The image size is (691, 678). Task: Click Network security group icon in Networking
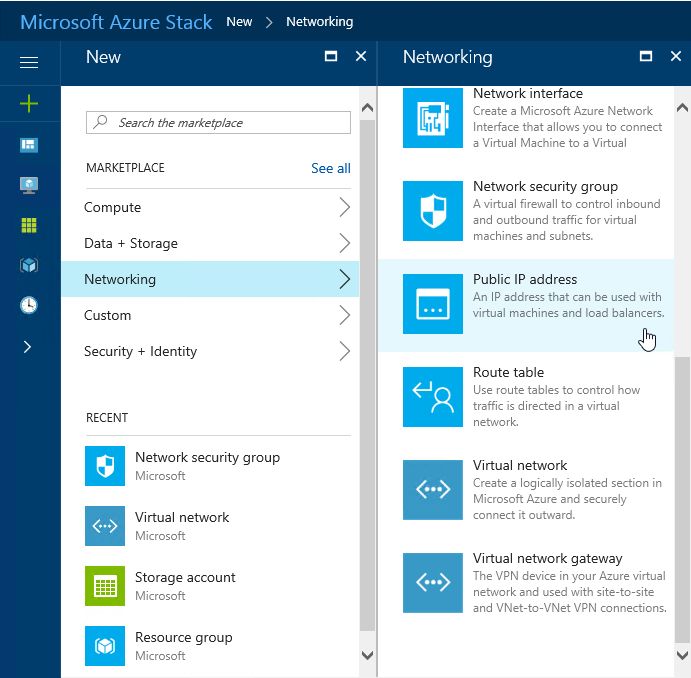tap(433, 211)
